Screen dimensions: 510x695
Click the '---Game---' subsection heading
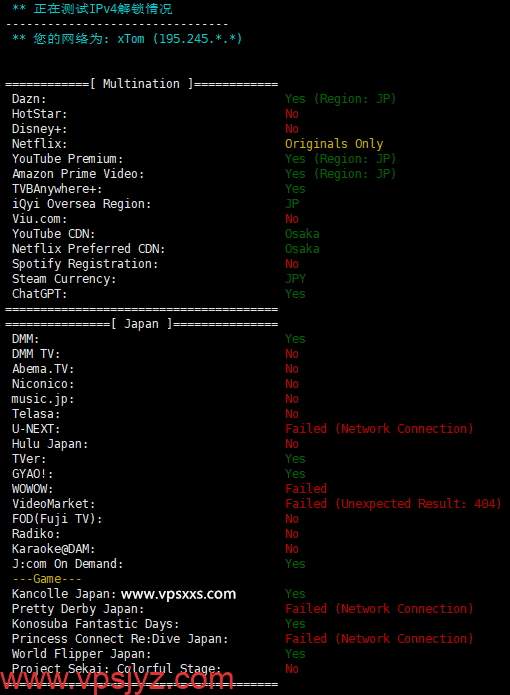point(47,579)
